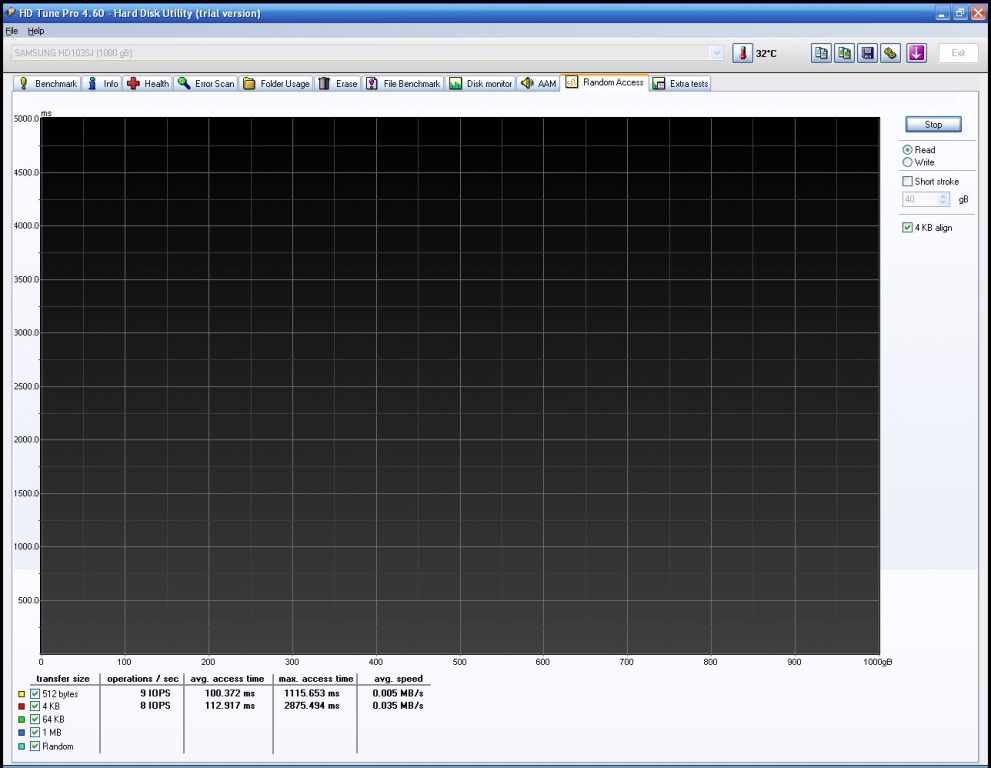Click the Disk monitor chart icon
This screenshot has width=991, height=768.
(455, 83)
